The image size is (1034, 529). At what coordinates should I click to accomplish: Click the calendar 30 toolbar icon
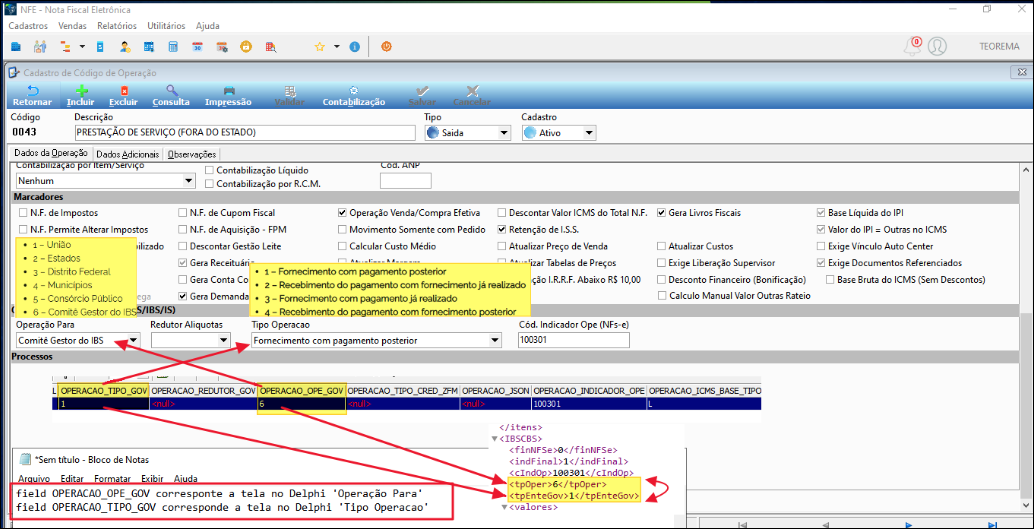197,47
